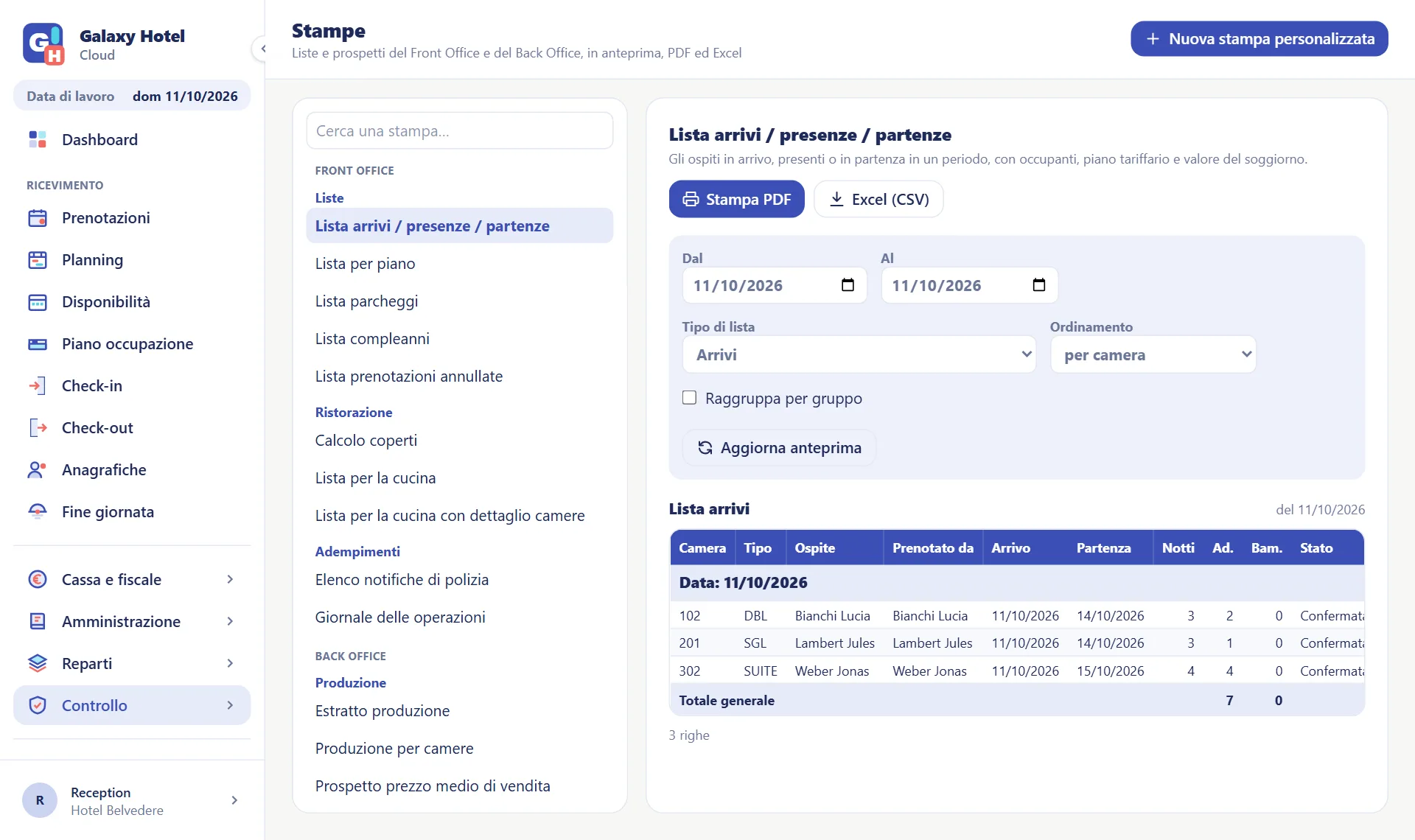Click the Check-in arrow icon
Screen dimensions: 1415x840
coord(38,385)
